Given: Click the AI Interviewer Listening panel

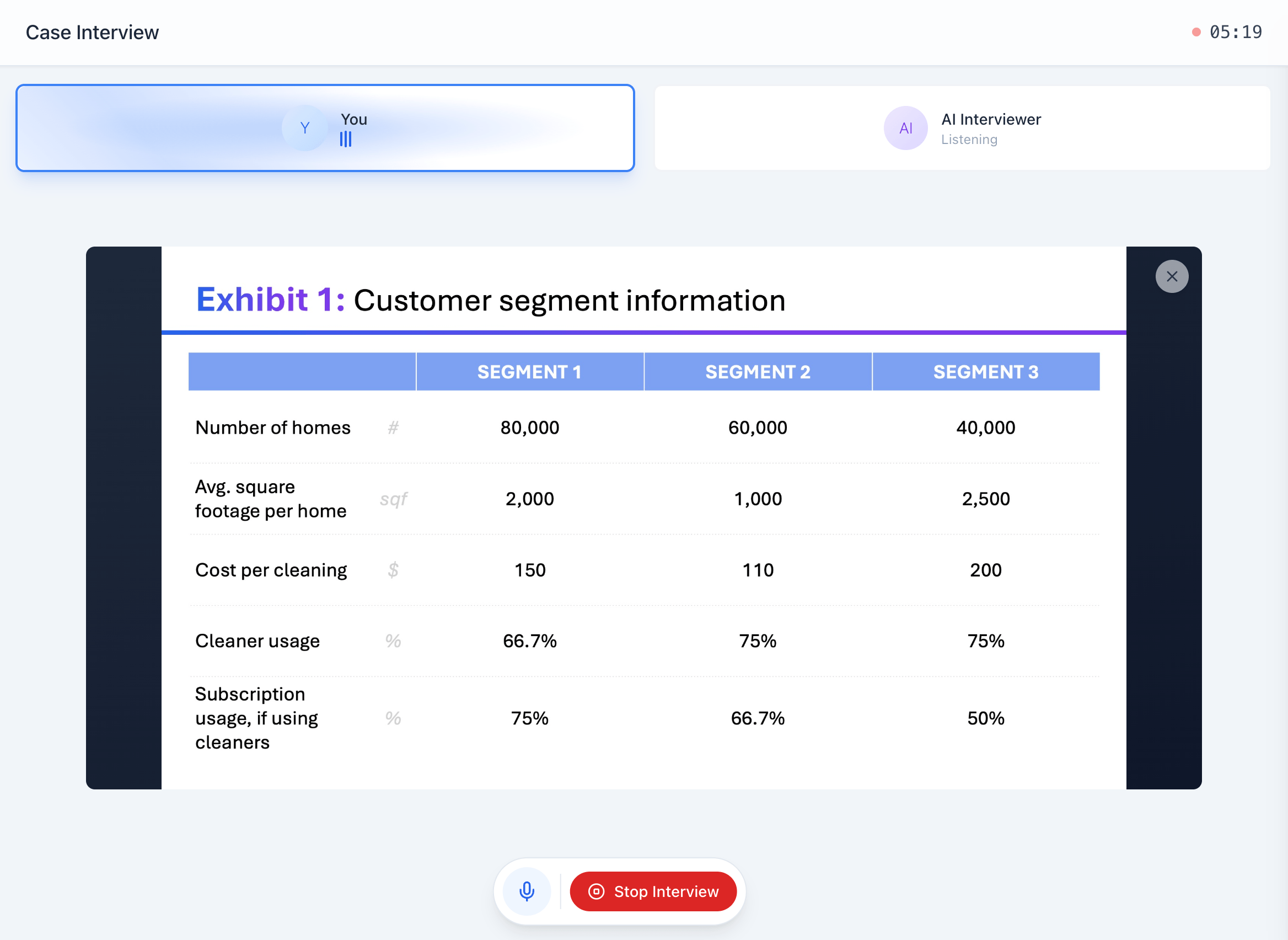Looking at the screenshot, I should click(962, 128).
